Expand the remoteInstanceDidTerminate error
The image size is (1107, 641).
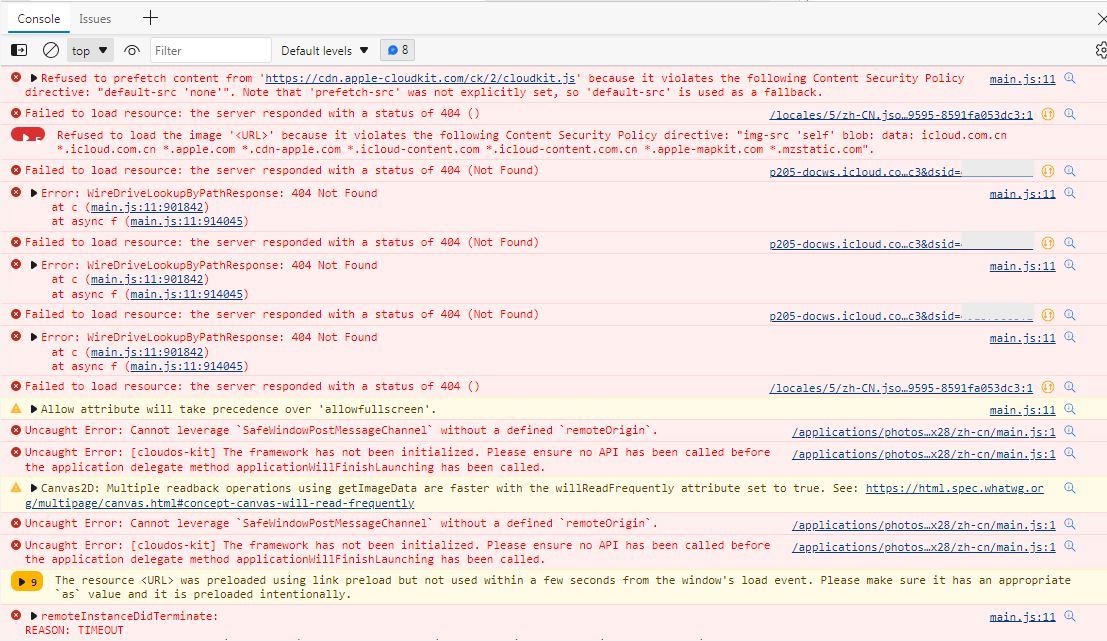(34, 617)
